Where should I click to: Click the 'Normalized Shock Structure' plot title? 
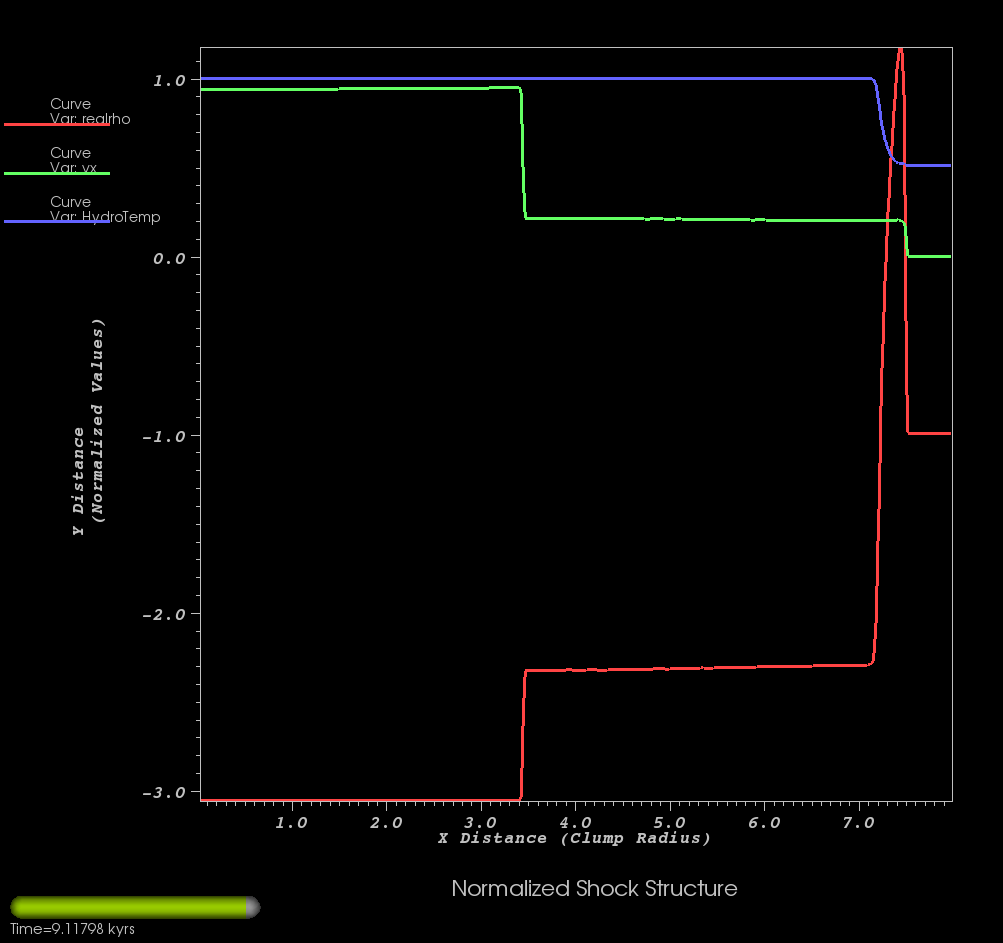[594, 888]
